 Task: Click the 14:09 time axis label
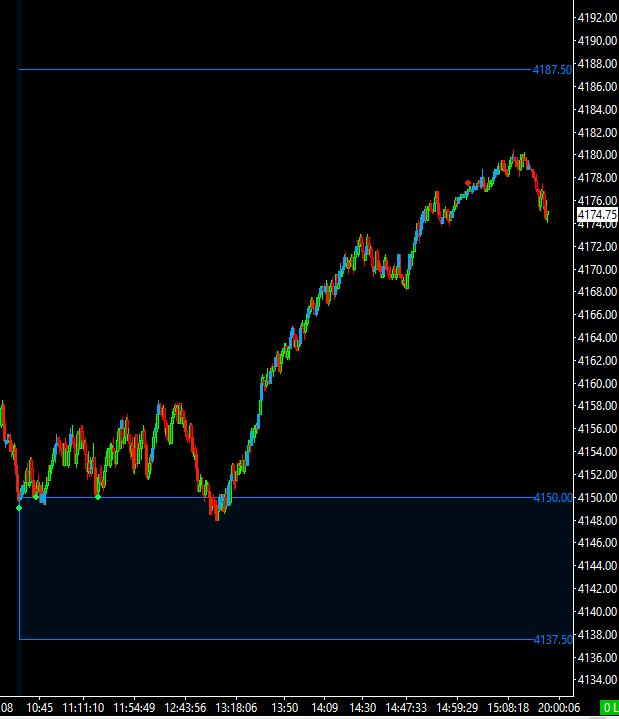324,708
